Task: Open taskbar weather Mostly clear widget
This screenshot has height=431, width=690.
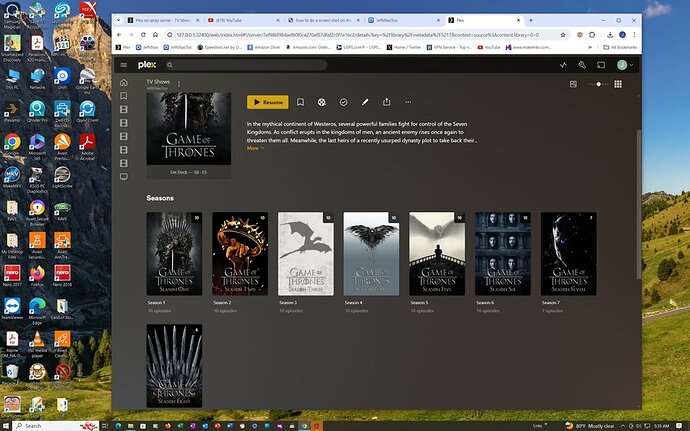Action: pos(590,426)
